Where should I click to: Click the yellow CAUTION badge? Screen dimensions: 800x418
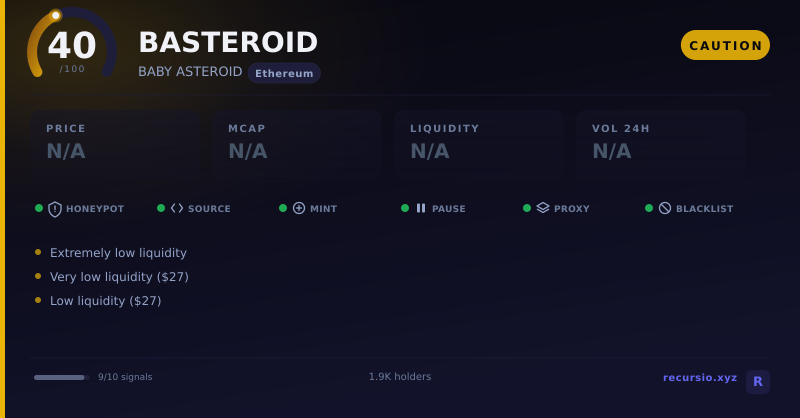[725, 45]
